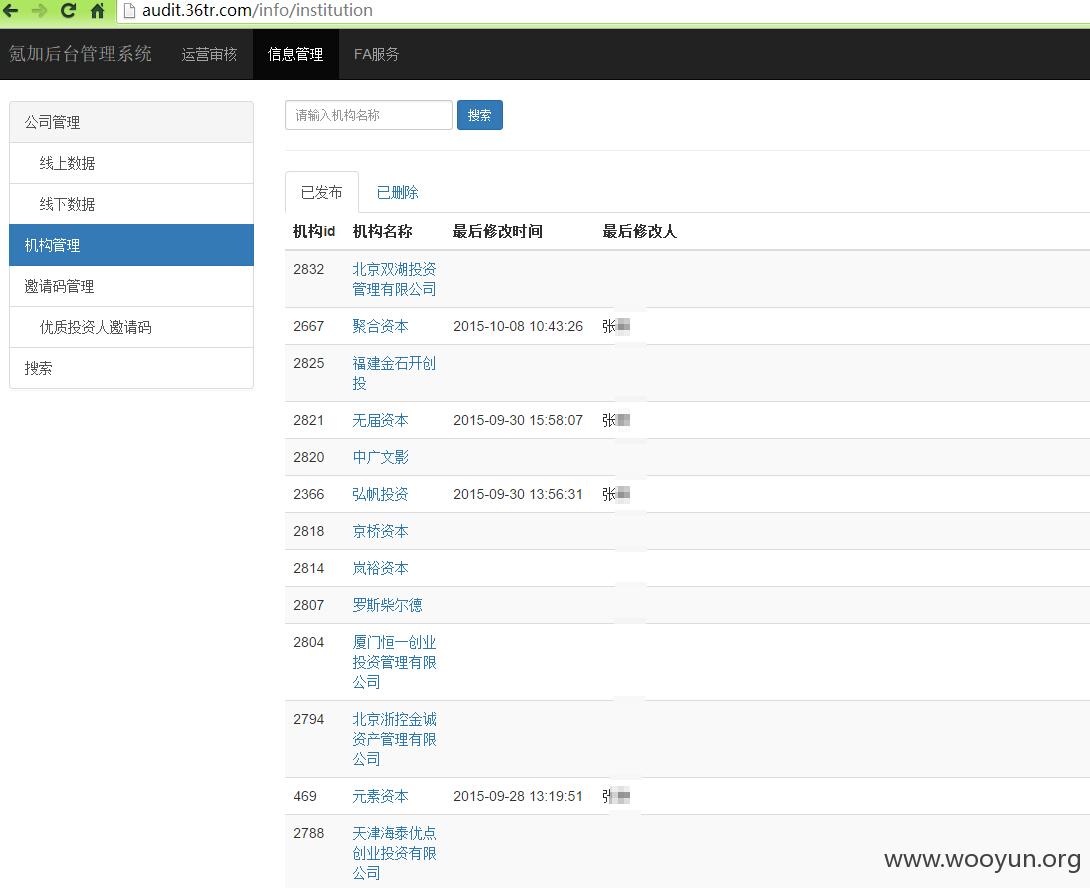1090x888 pixels.
Task: Open 搜索 in the sidebar
Action: pos(131,368)
